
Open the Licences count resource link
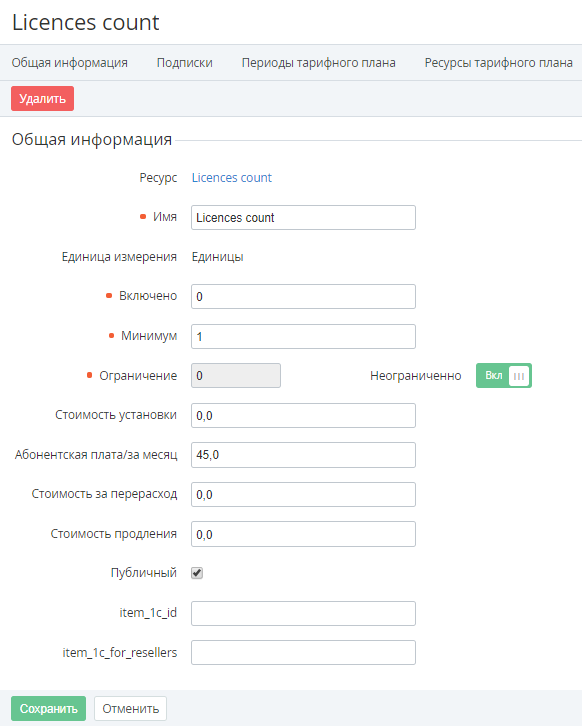[x=232, y=178]
